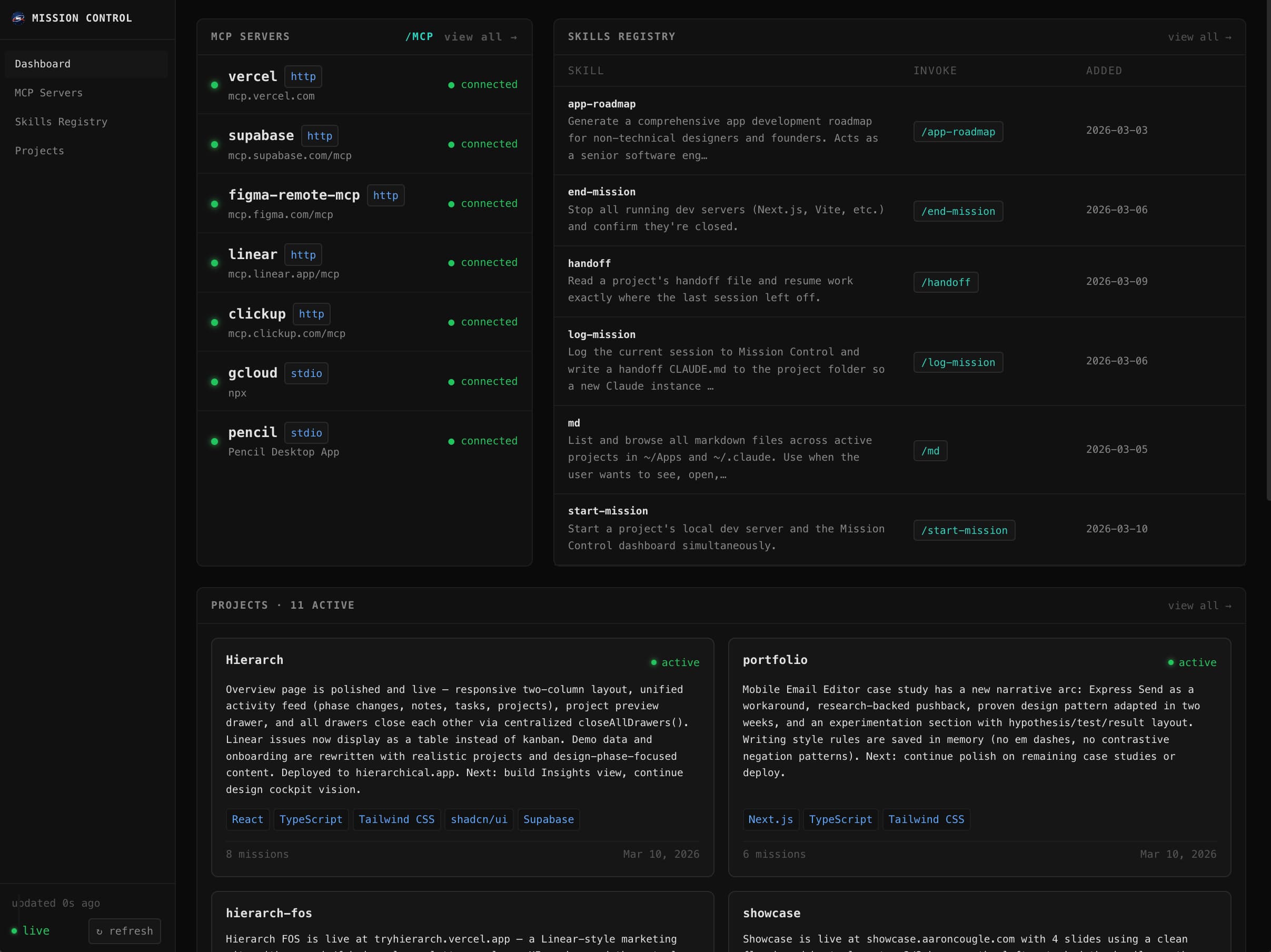Image resolution: width=1271 pixels, height=952 pixels.
Task: Toggle the active status on portfolio project
Action: (1170, 662)
